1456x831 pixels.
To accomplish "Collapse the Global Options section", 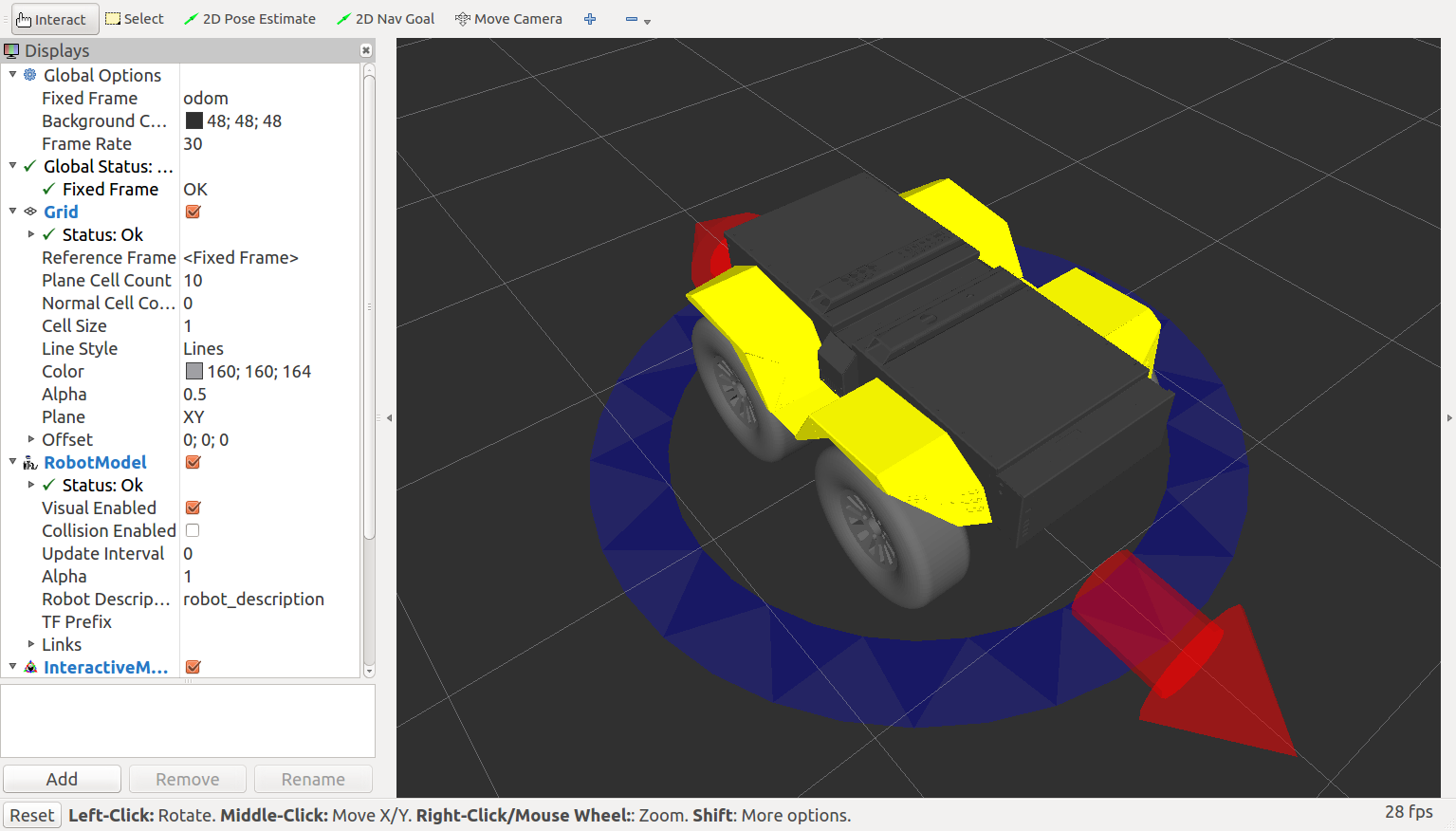I will (13, 75).
